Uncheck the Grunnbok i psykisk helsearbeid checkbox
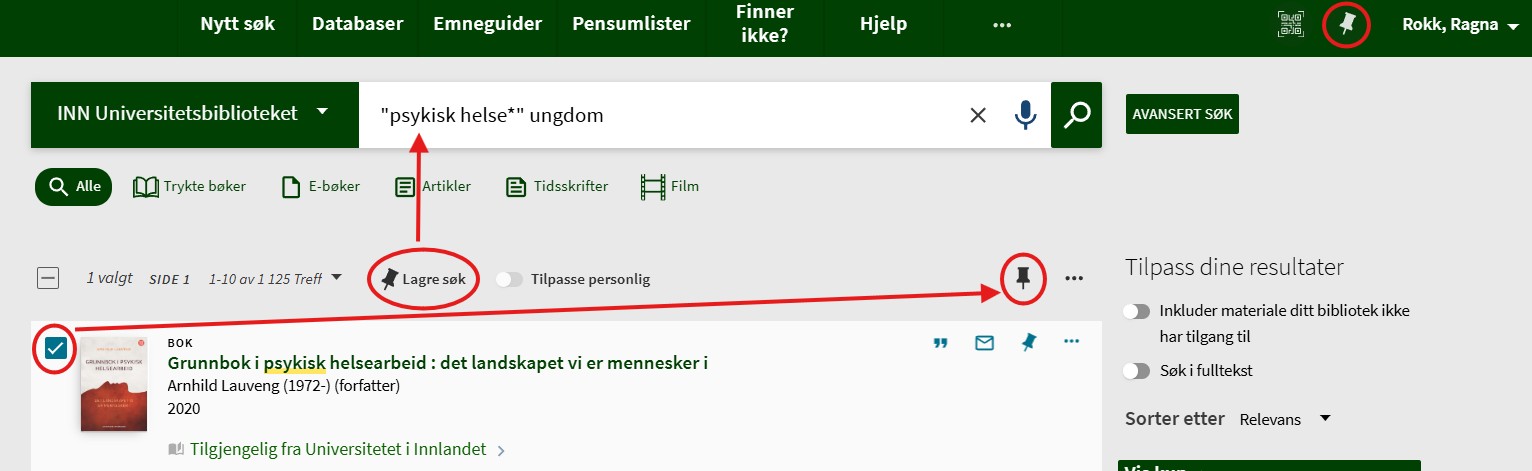The image size is (1532, 471). pos(55,348)
